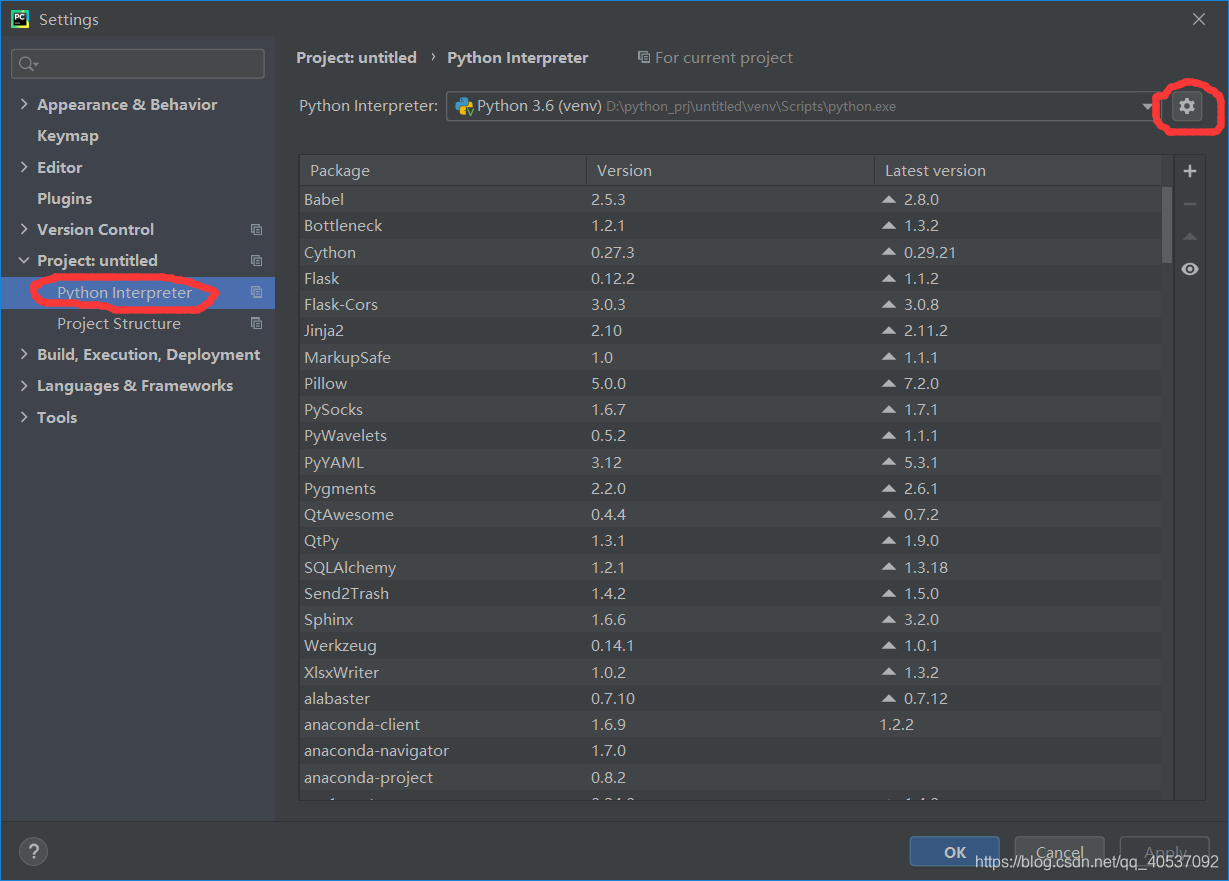
Task: Collapse the Project: untitled section
Action: pyautogui.click(x=24, y=260)
